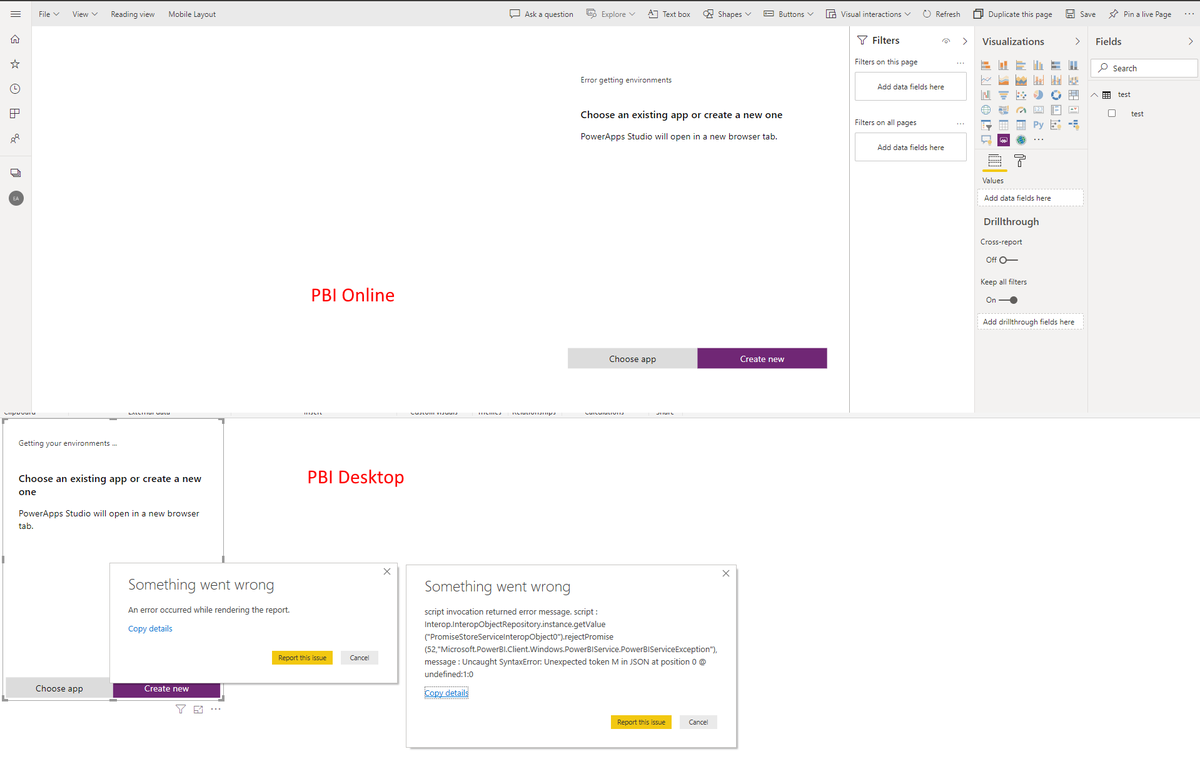Open the Format paint roller pane
This screenshot has height=779, width=1200.
[1020, 161]
